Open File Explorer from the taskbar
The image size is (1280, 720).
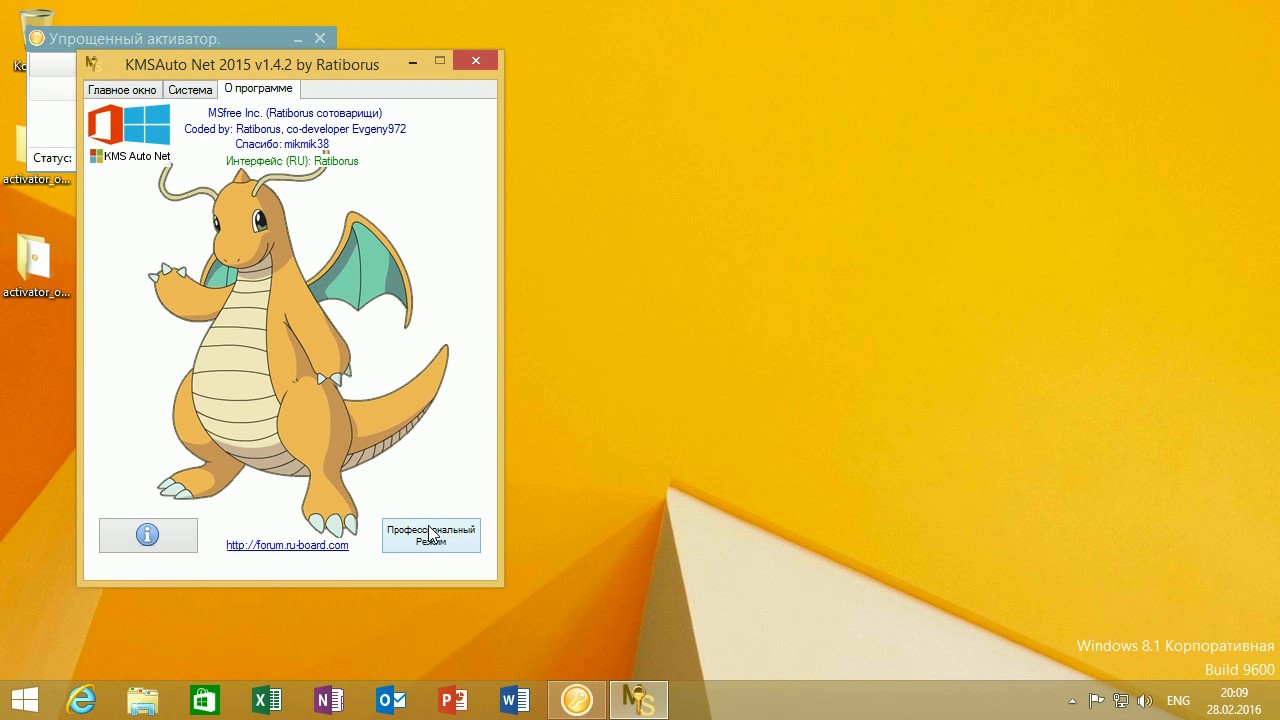pyautogui.click(x=143, y=700)
